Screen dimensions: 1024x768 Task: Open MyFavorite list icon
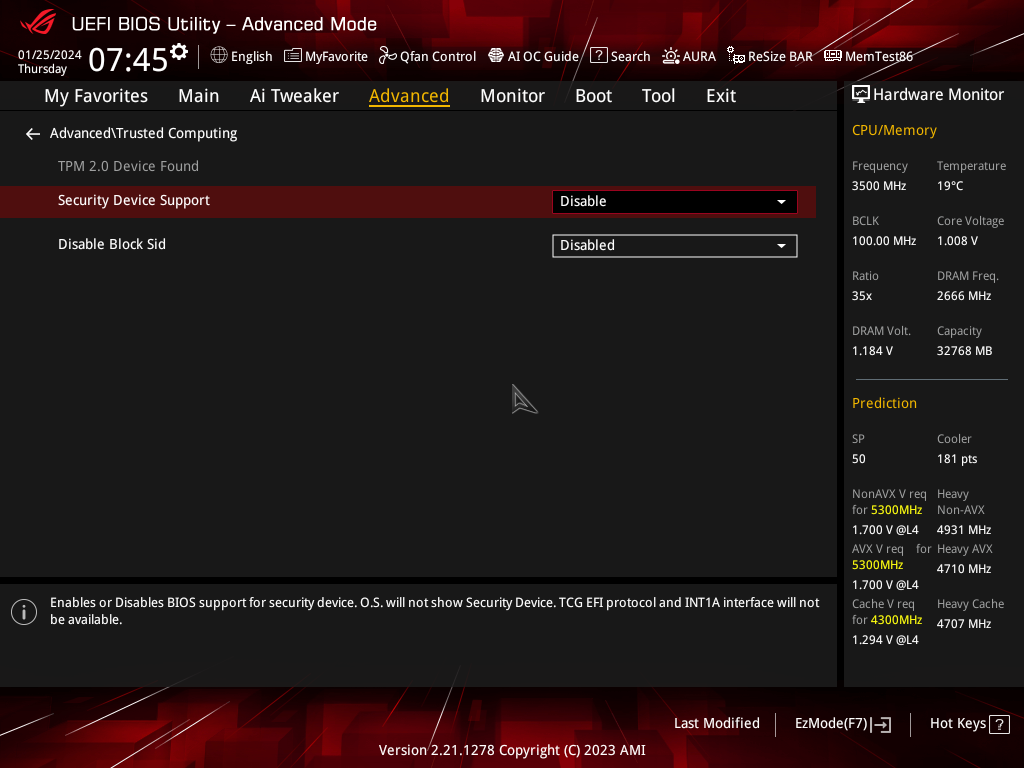point(293,56)
